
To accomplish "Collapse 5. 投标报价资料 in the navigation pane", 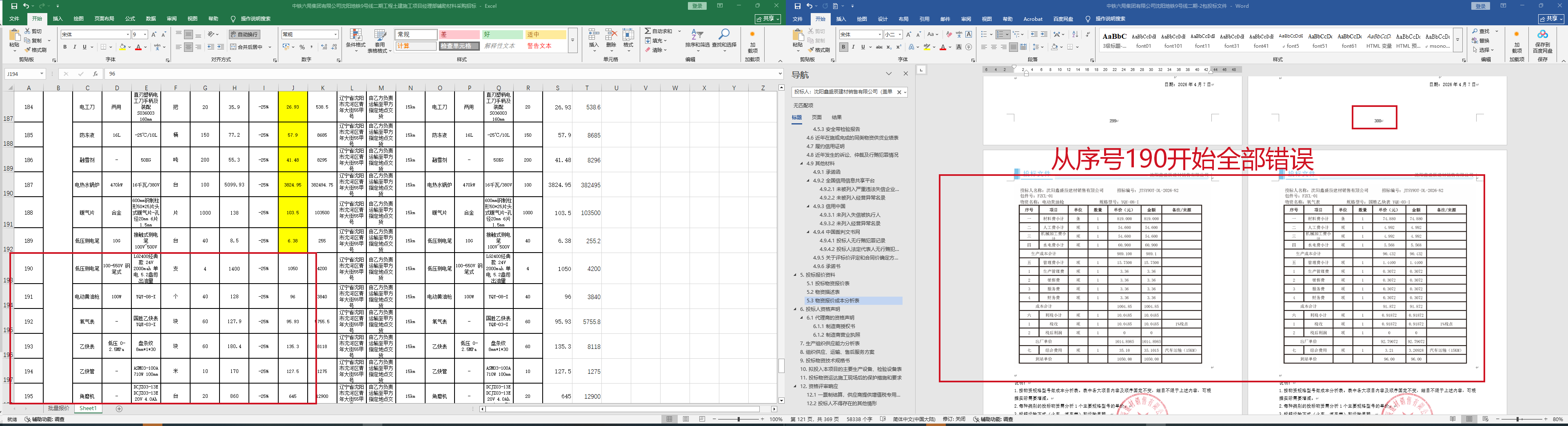I will pyautogui.click(x=795, y=275).
